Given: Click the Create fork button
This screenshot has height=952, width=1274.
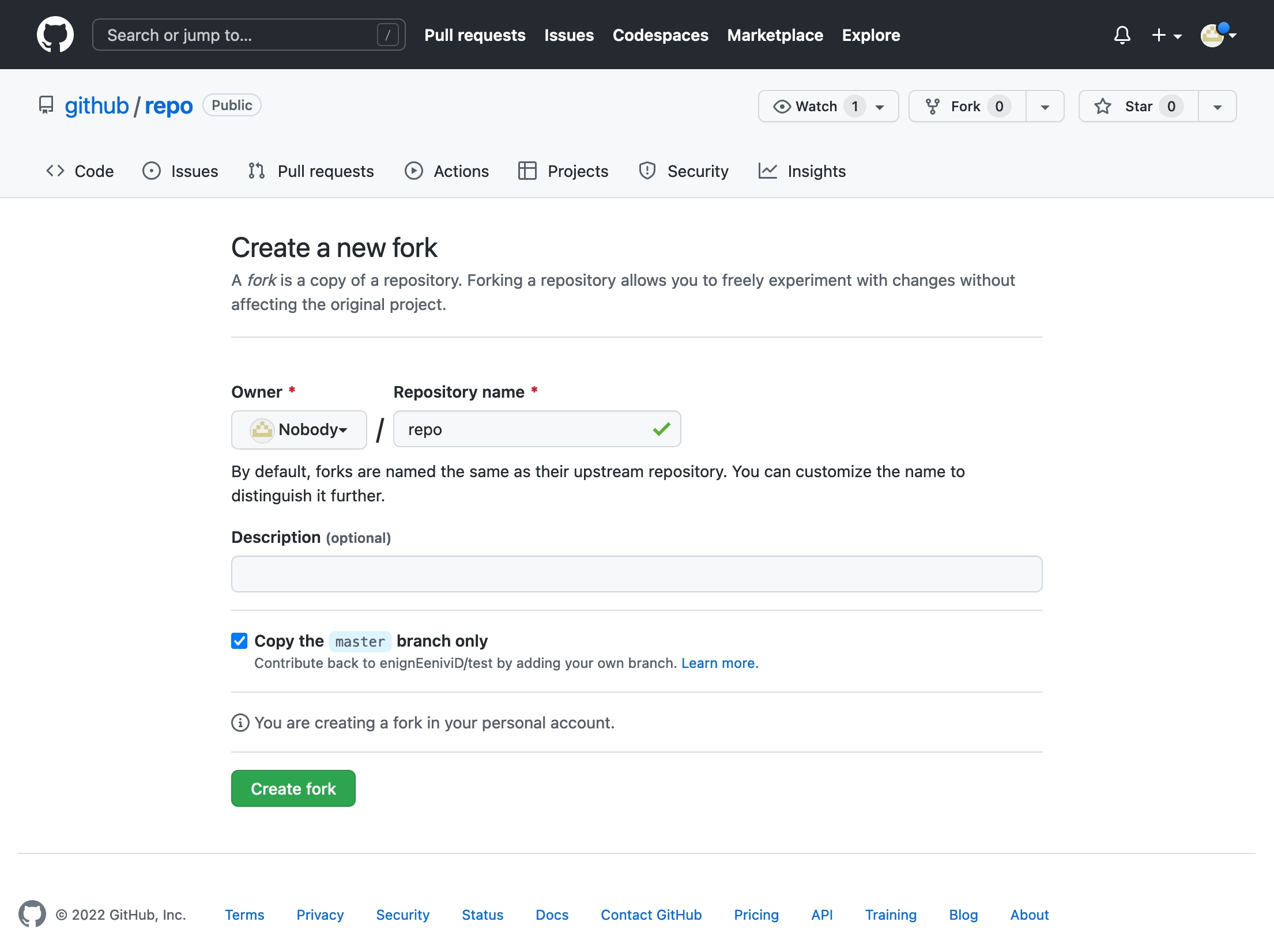Looking at the screenshot, I should [x=293, y=788].
